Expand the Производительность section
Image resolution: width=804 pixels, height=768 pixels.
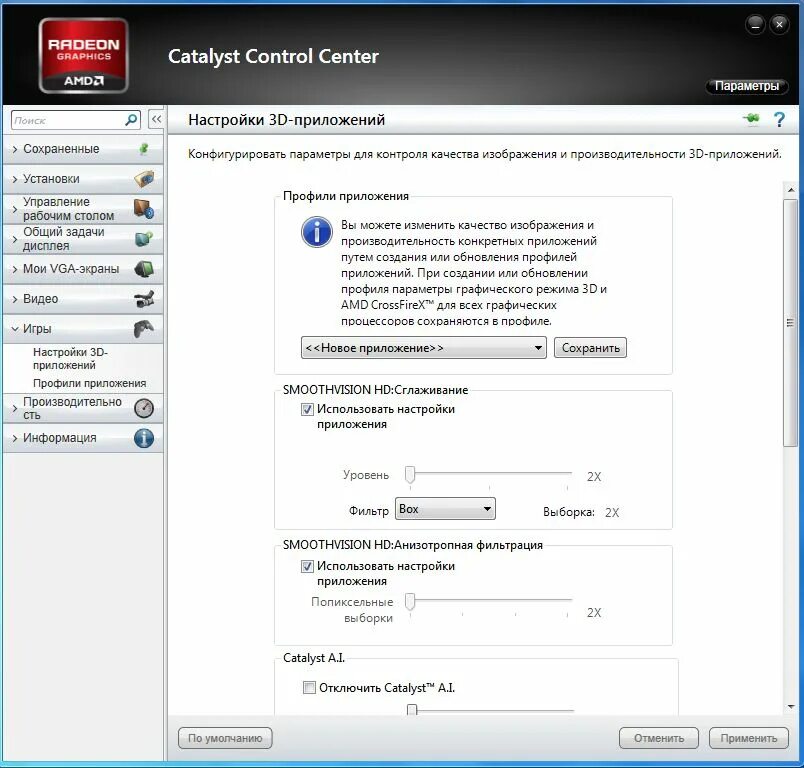[83, 408]
